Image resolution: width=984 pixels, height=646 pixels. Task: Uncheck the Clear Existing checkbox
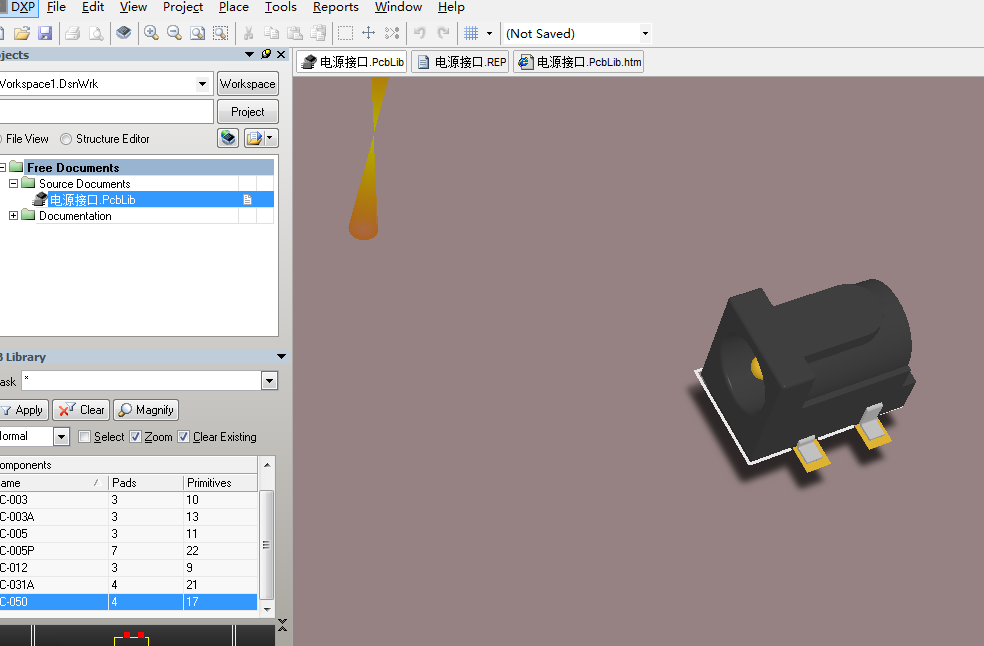click(184, 437)
